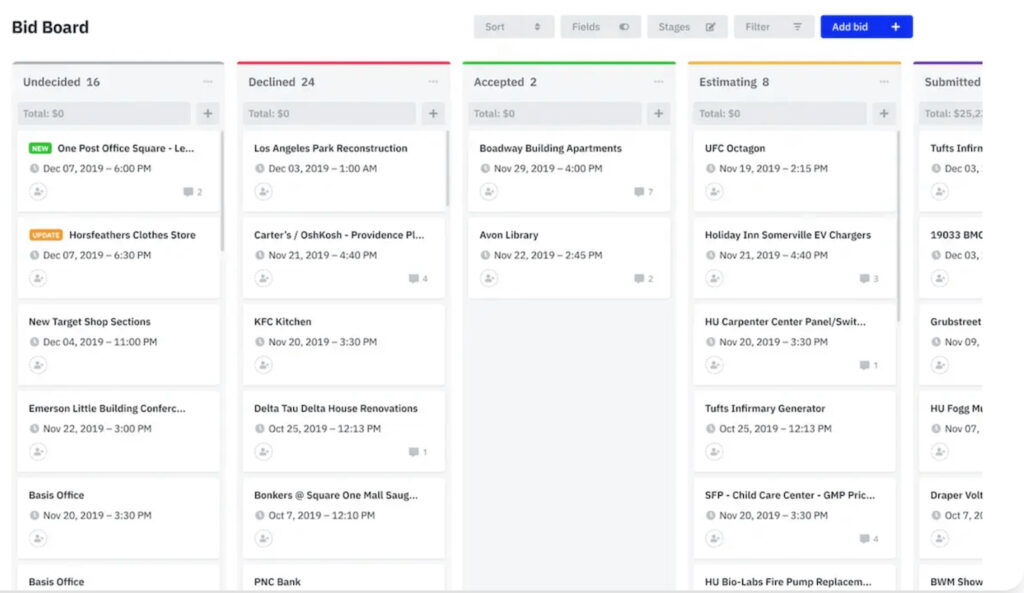Click the UPDATE badge on Horsefeathers card
Image resolution: width=1024 pixels, height=593 pixels.
(x=46, y=235)
